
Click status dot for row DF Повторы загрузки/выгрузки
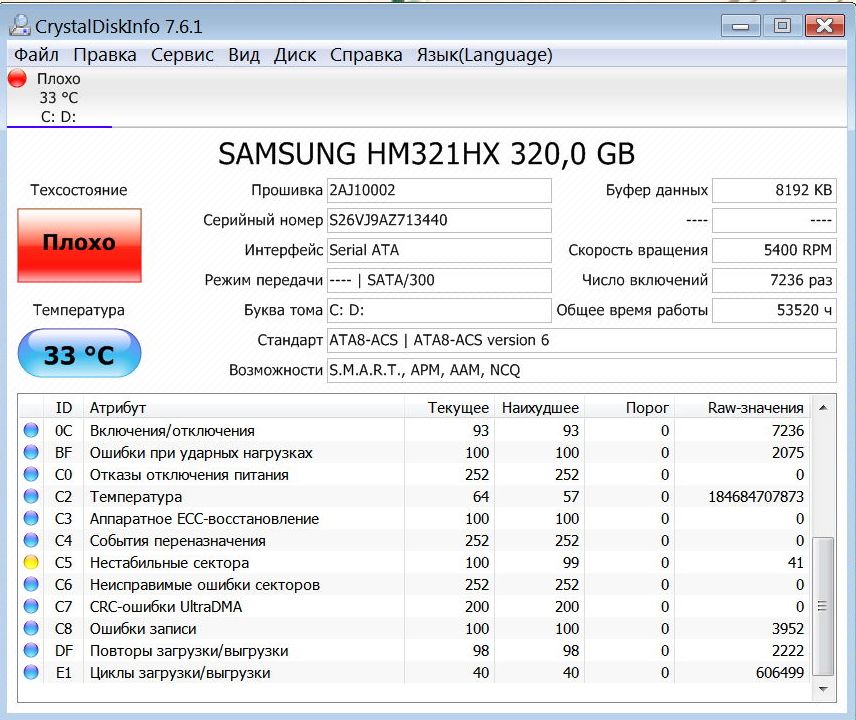point(31,650)
